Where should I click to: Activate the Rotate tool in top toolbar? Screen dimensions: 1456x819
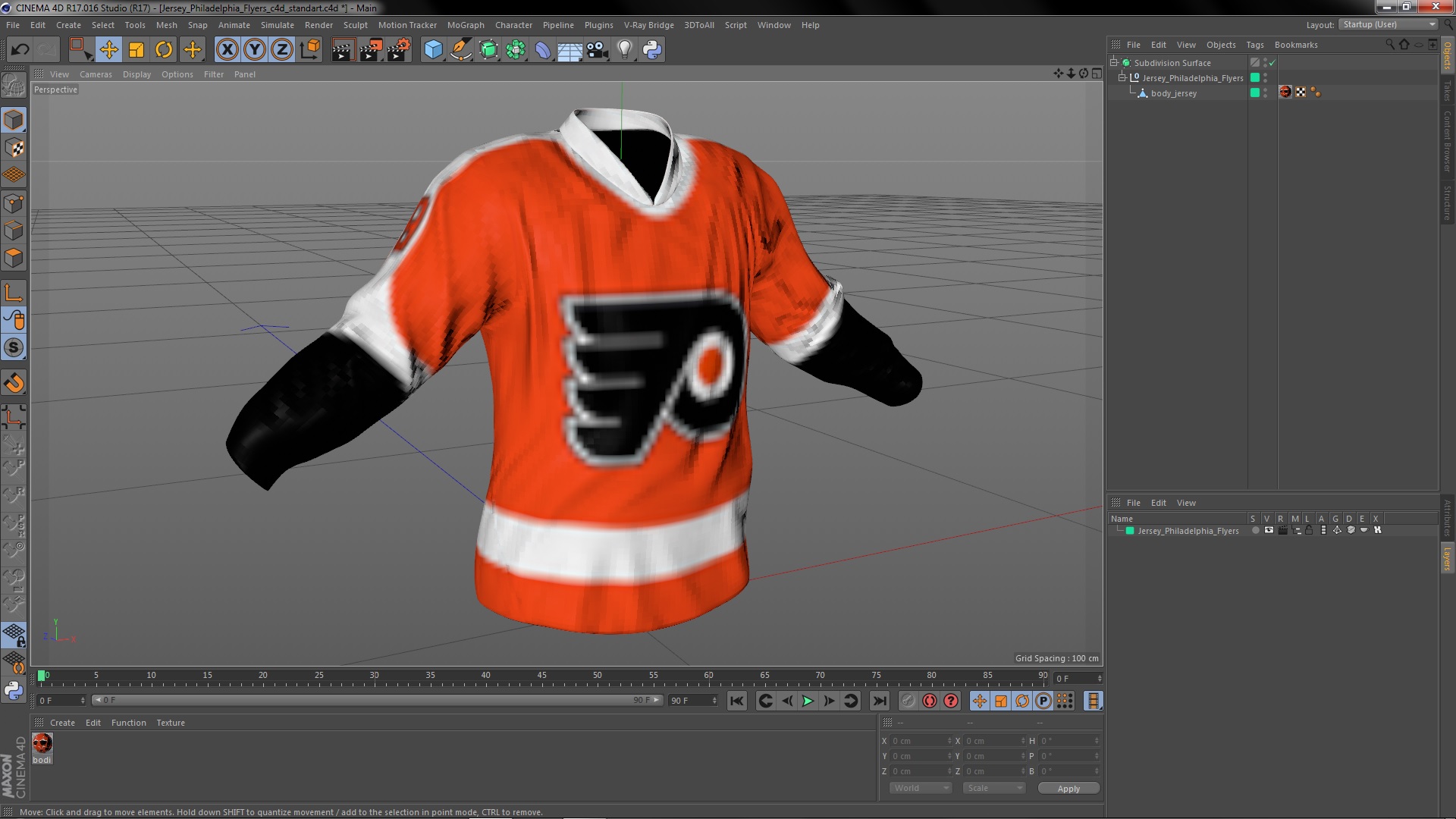(164, 50)
